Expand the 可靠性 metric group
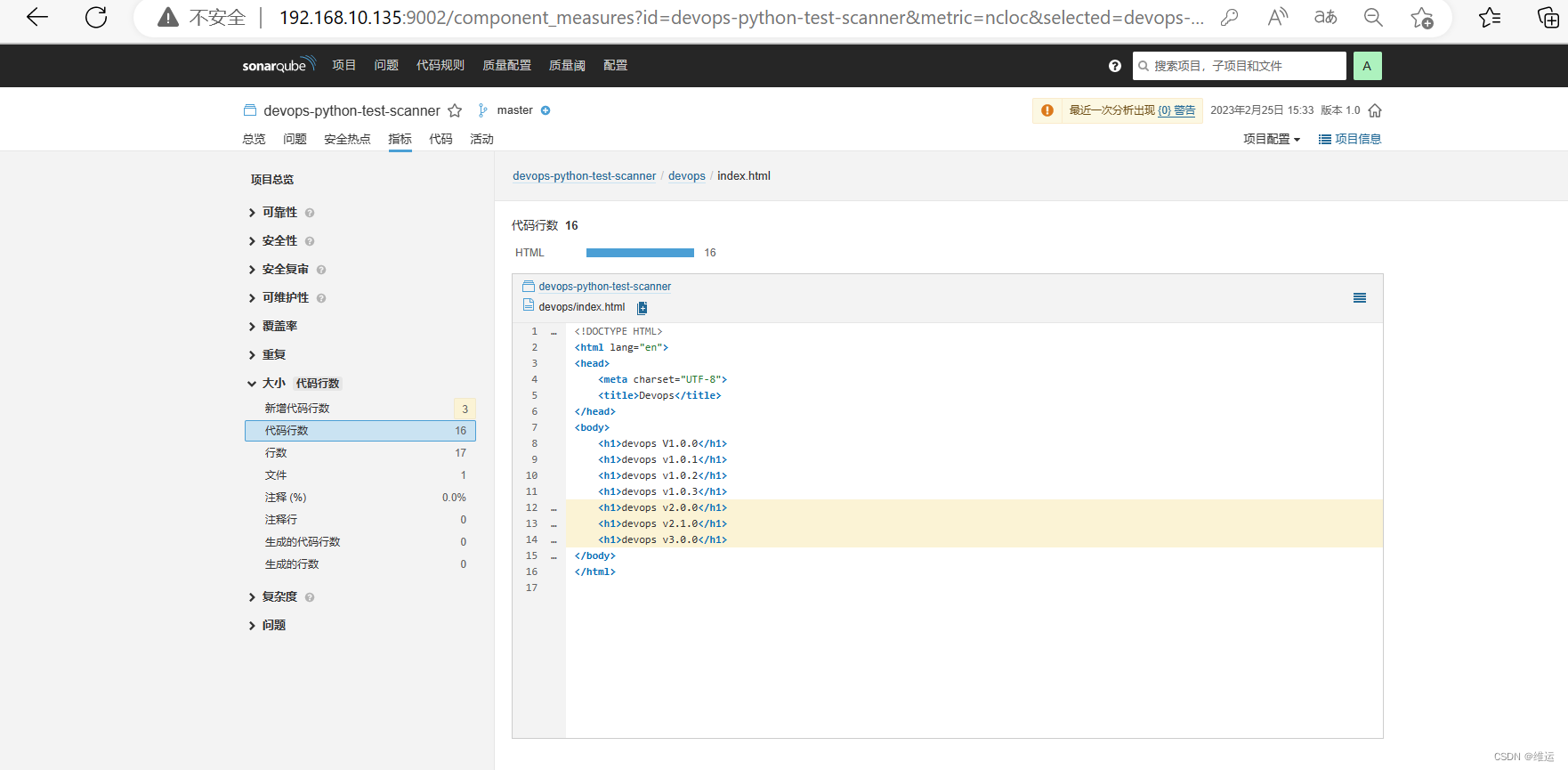 pyautogui.click(x=279, y=213)
